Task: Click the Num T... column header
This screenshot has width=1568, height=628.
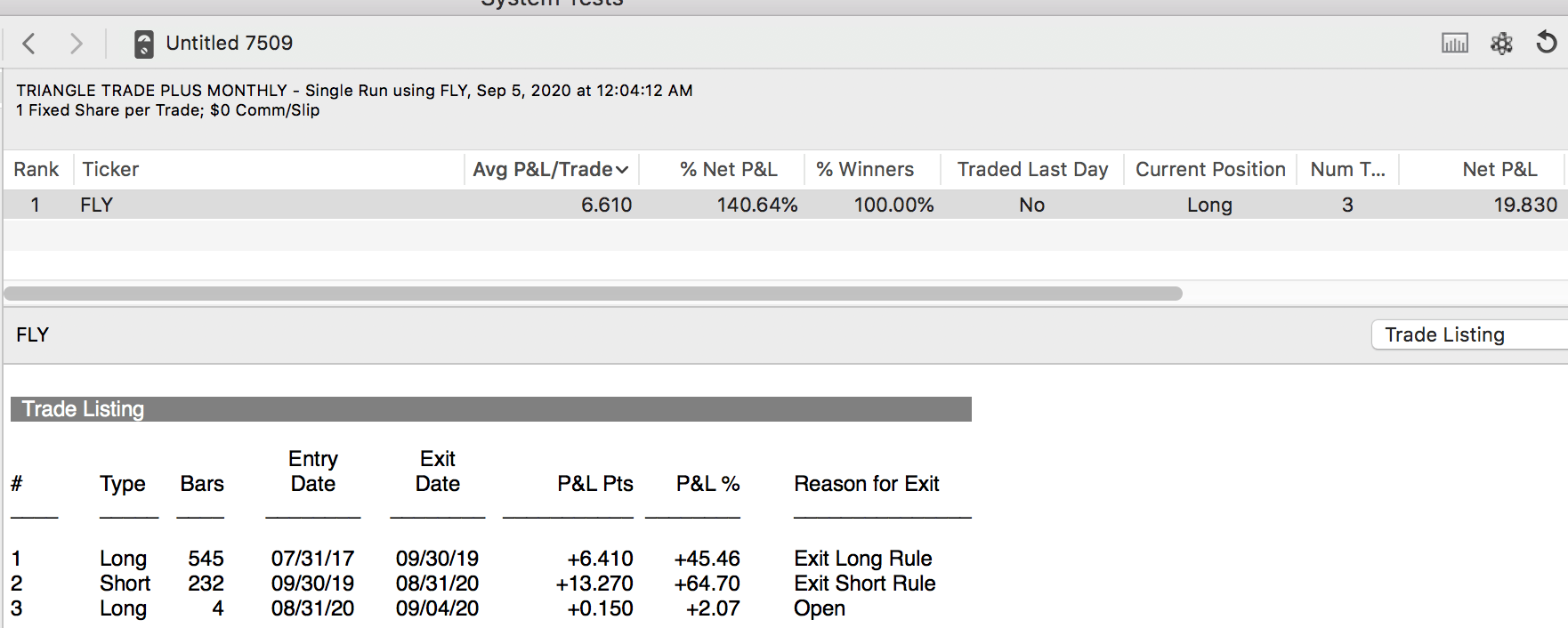Action: [1348, 169]
